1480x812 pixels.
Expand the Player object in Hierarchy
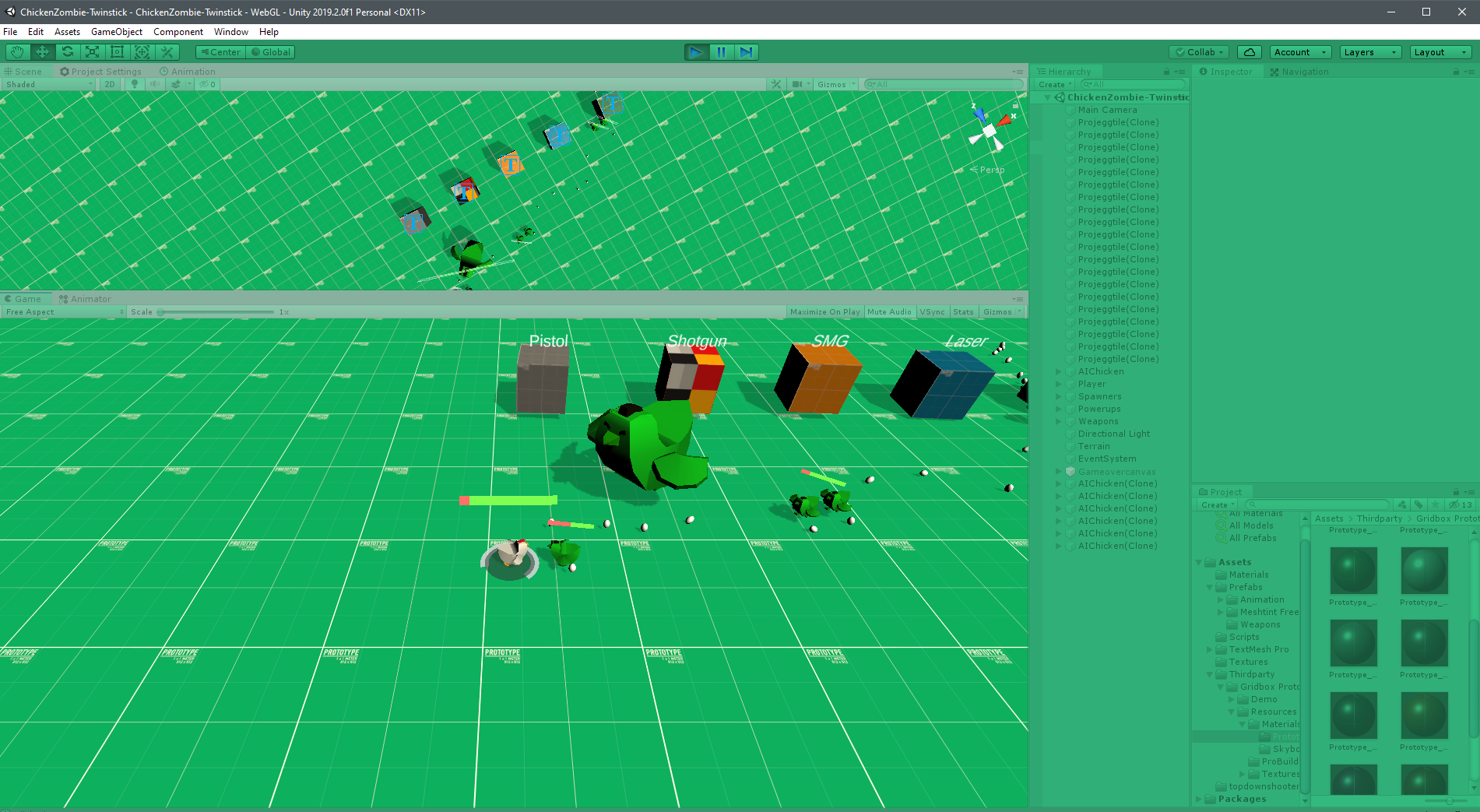1059,384
